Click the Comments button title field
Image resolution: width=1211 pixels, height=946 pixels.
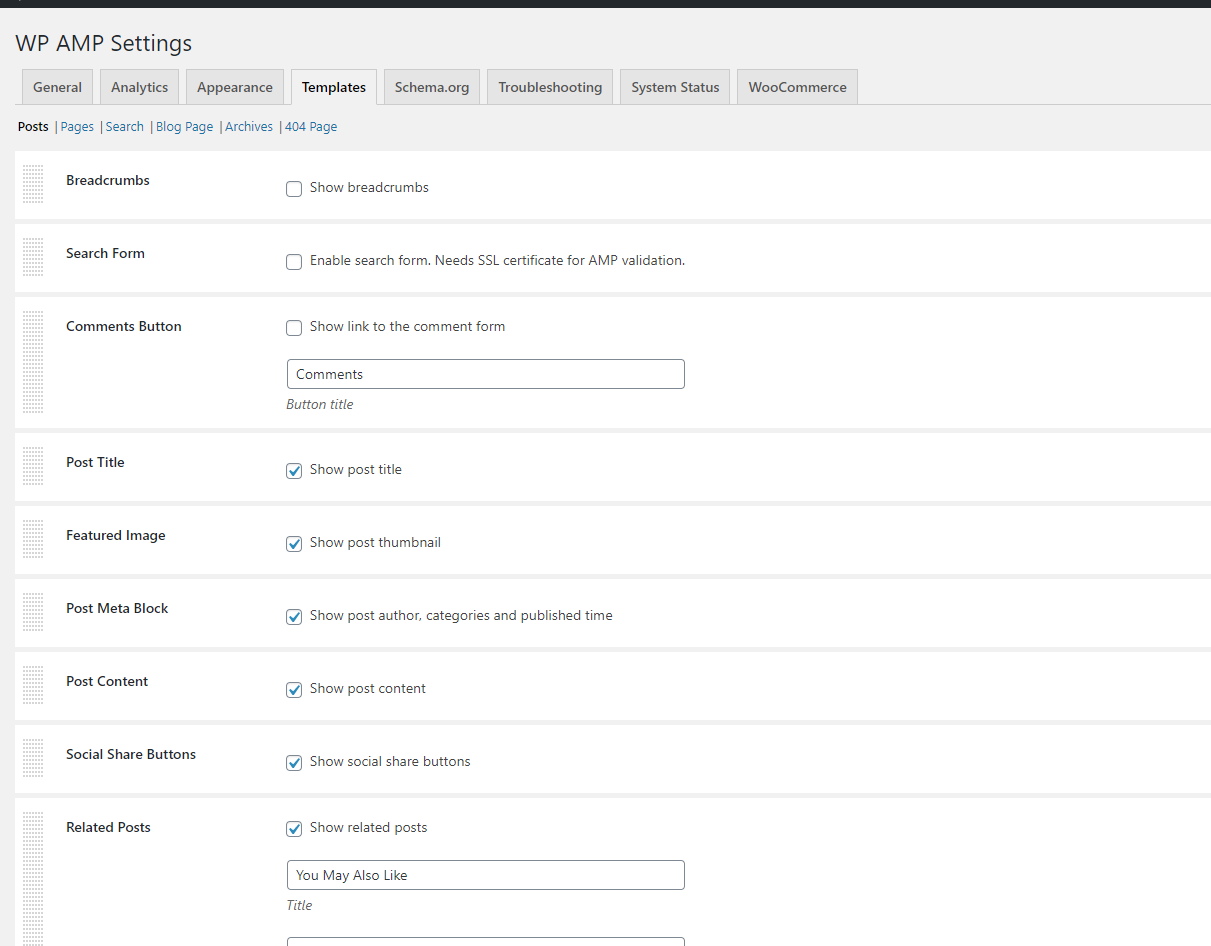coord(485,374)
